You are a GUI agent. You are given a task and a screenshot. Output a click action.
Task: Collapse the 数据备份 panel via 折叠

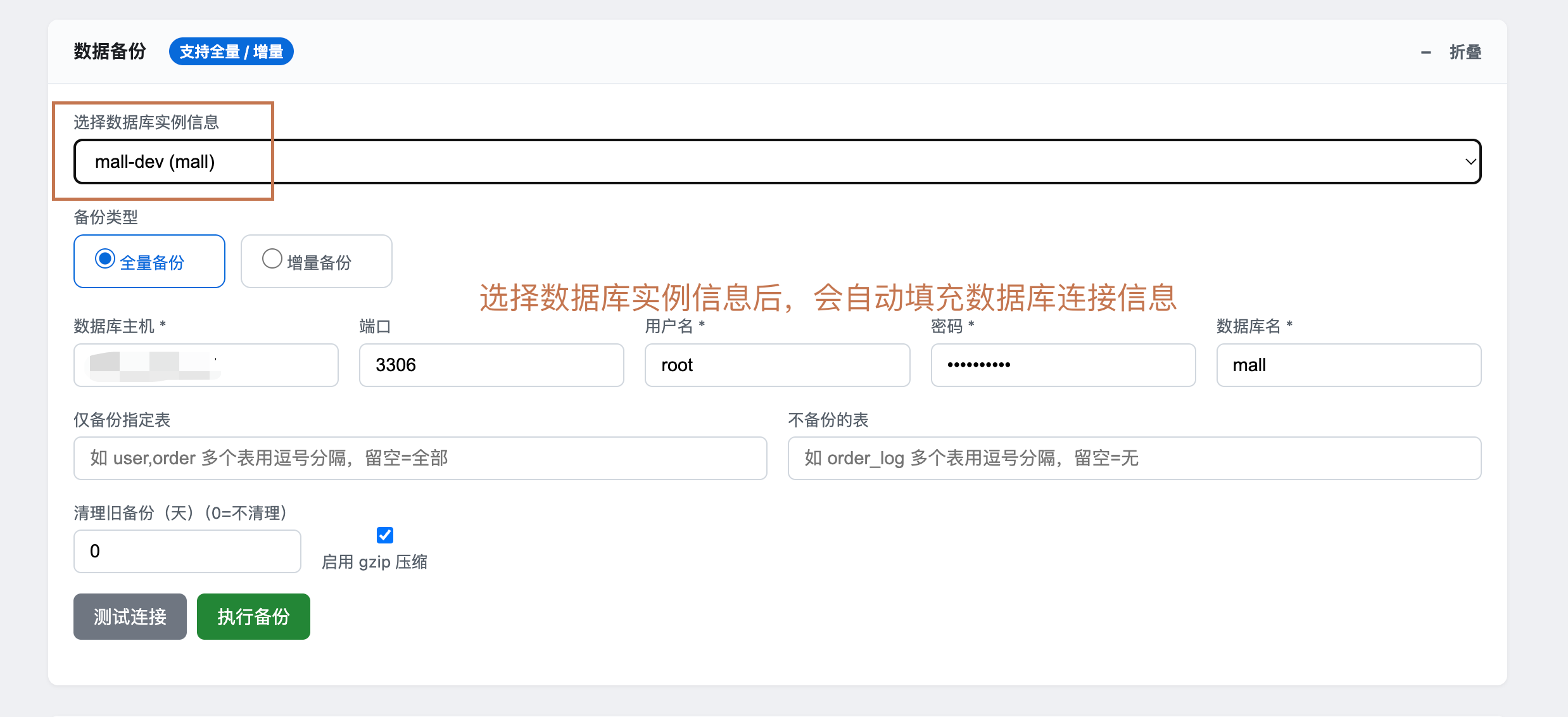coord(1465,52)
